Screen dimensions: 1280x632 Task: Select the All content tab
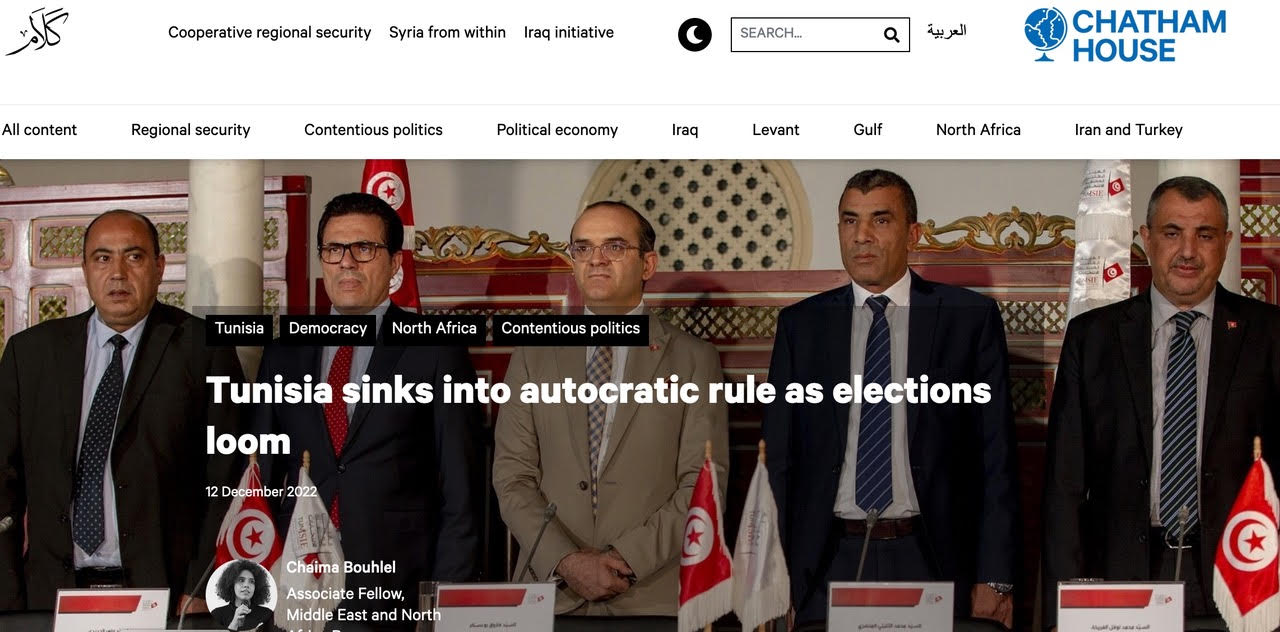pos(39,130)
